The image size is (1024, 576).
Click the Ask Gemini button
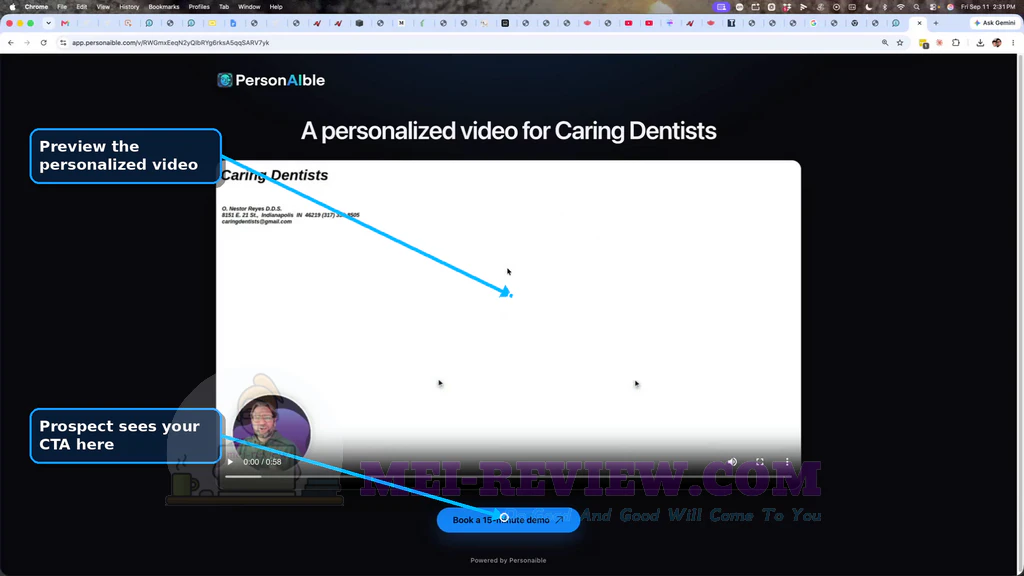(995, 23)
